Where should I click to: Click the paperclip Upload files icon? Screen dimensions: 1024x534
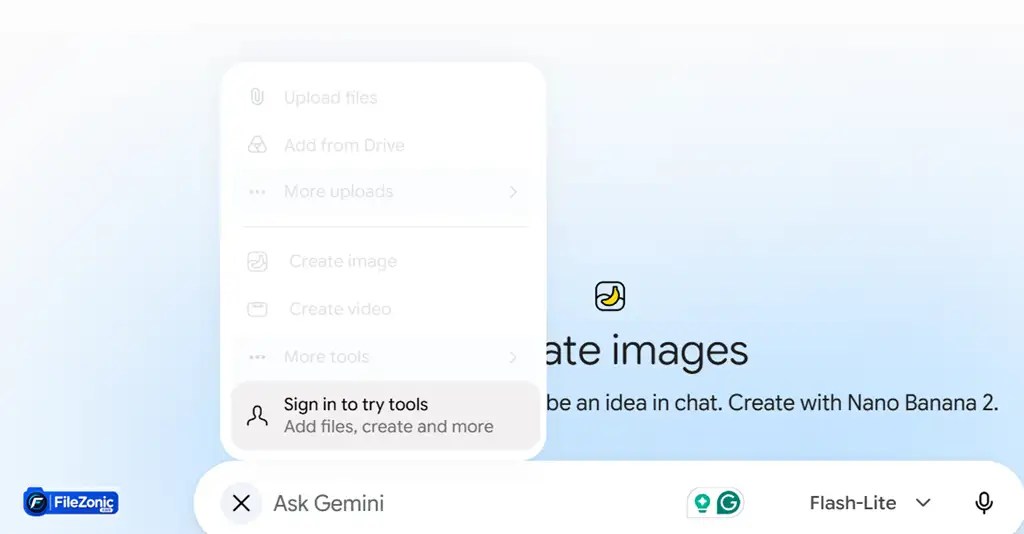click(x=257, y=97)
